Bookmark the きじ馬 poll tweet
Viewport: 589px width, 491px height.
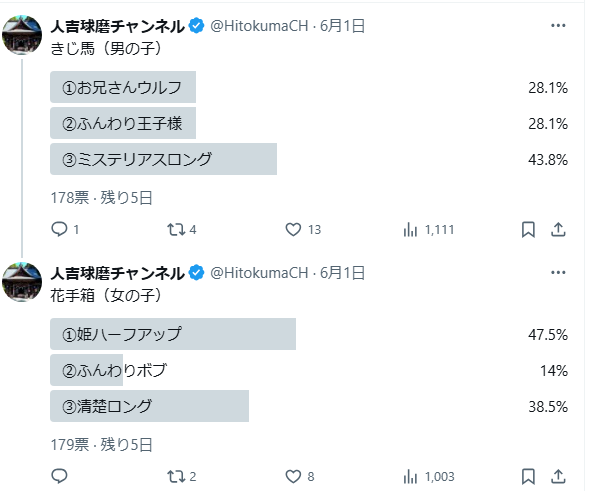[528, 229]
